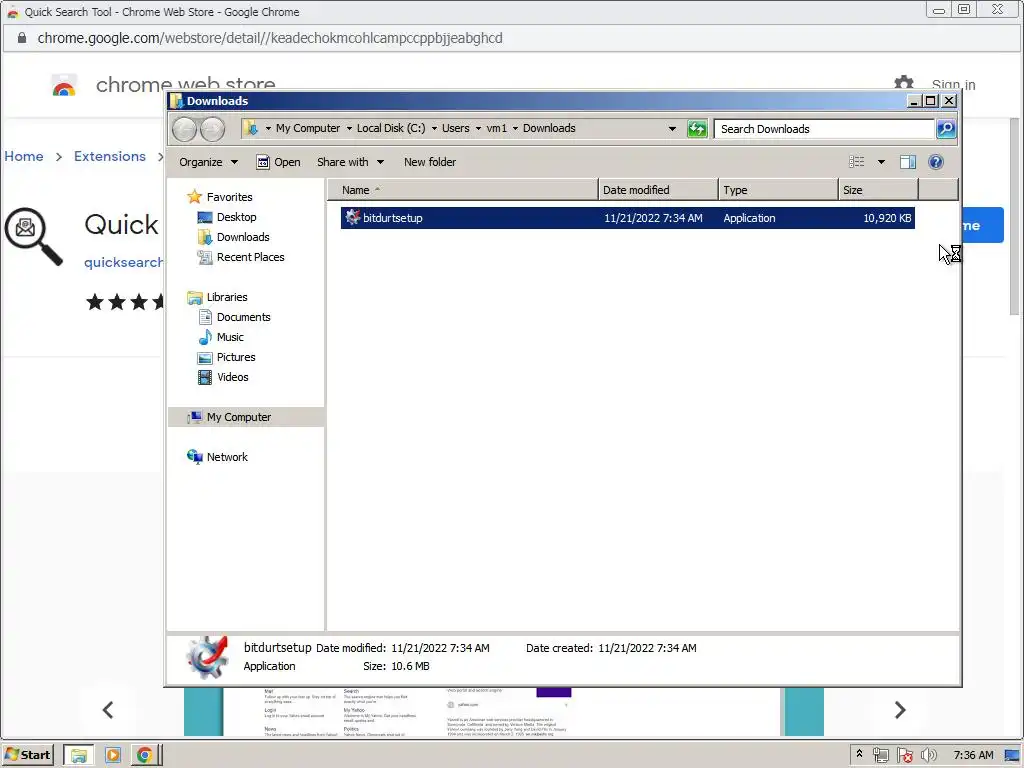
Task: Click vm1 in the breadcrumb path
Action: tap(496, 128)
